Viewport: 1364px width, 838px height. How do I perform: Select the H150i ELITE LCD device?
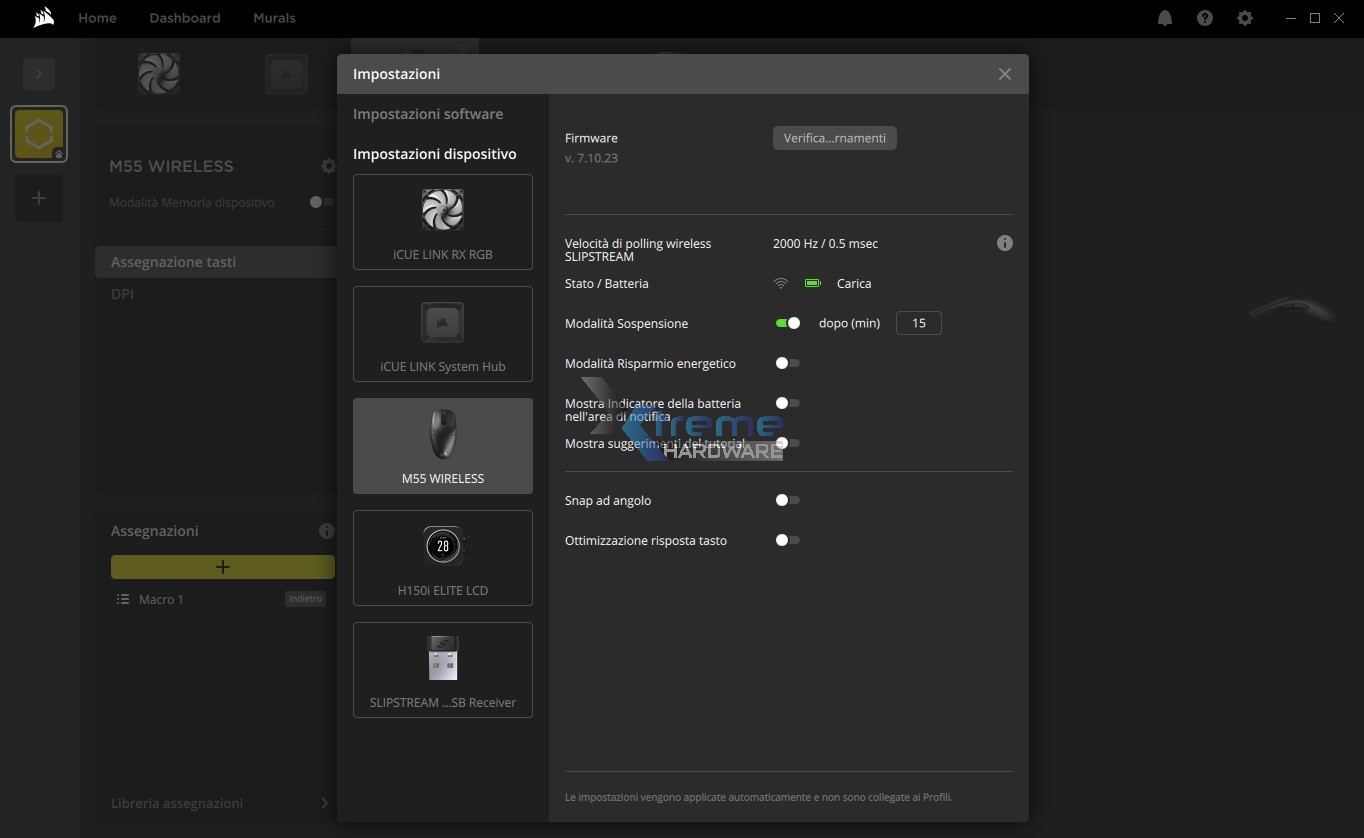(x=442, y=558)
